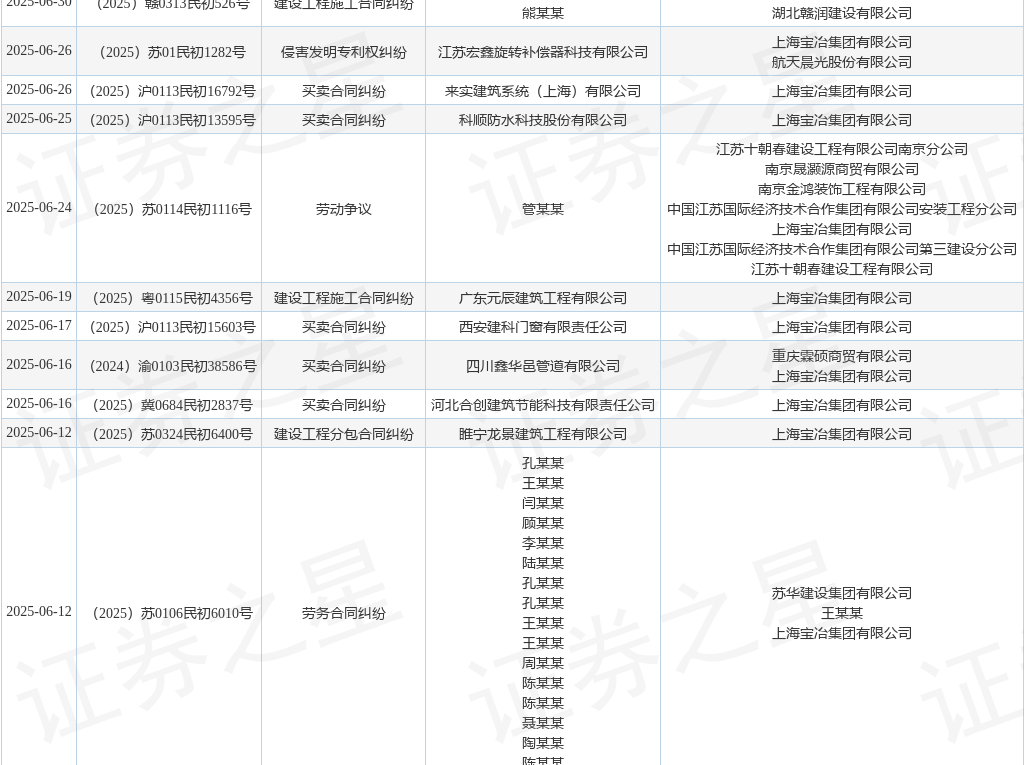Click date 2025-06-26 in the 苏01民初1282号 row
Image resolution: width=1024 pixels, height=765 pixels.
[39, 51]
